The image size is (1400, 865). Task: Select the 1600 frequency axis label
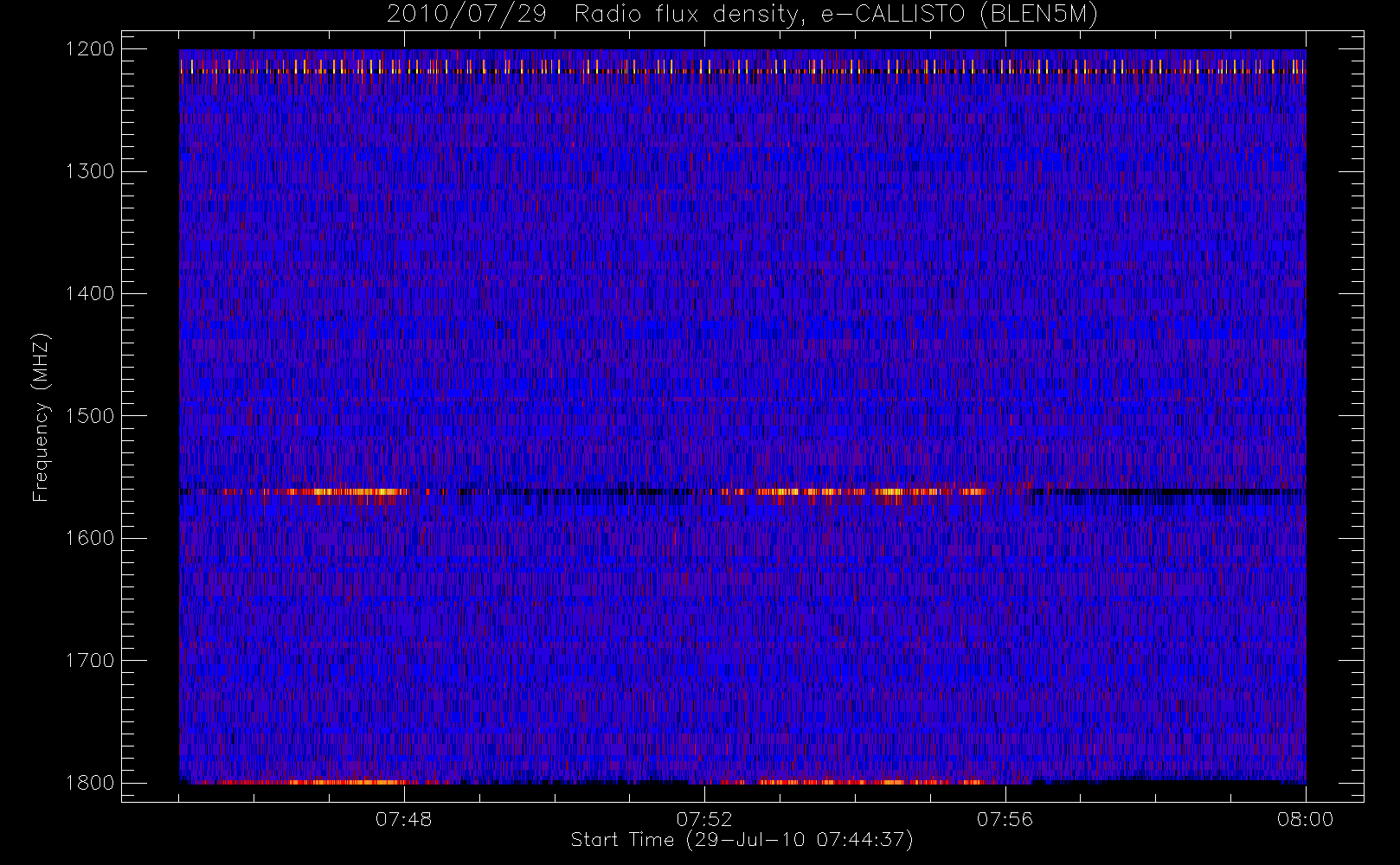[90, 538]
